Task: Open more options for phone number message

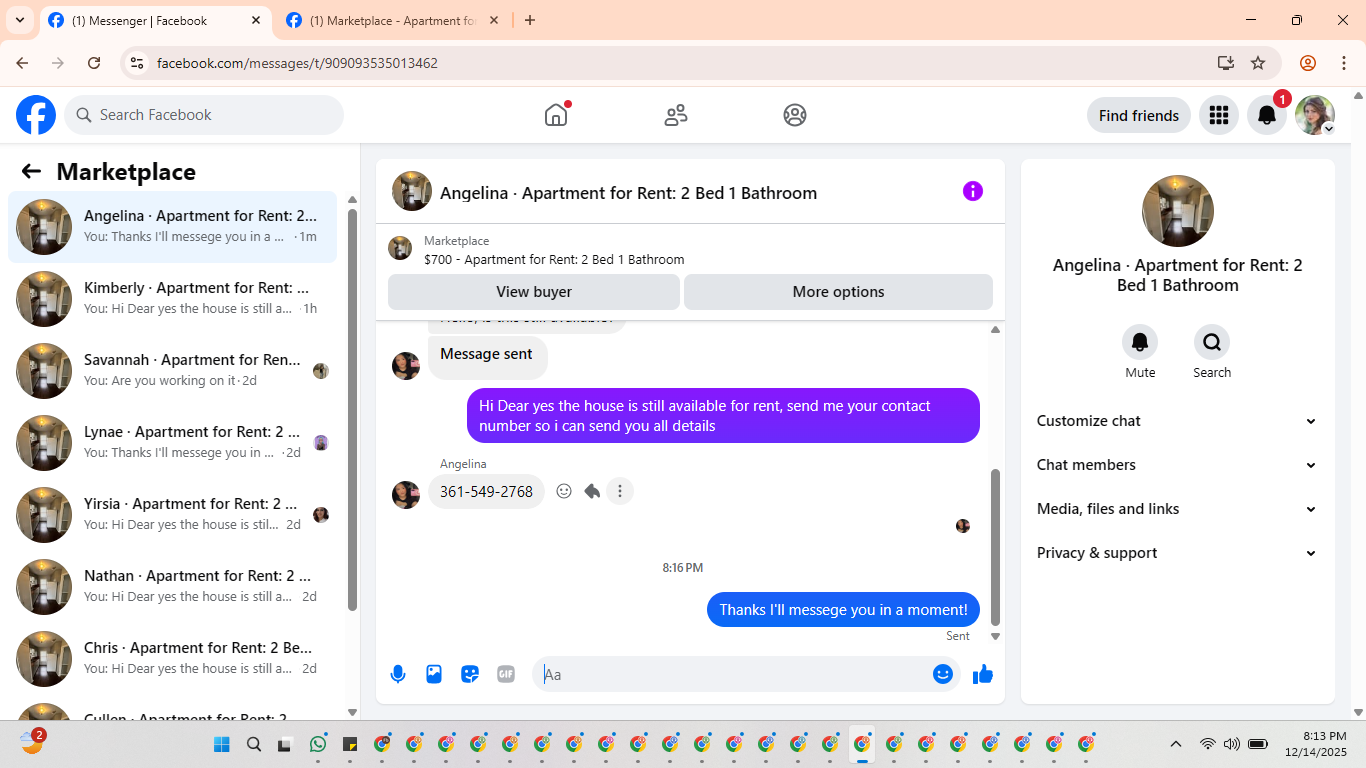Action: click(620, 491)
